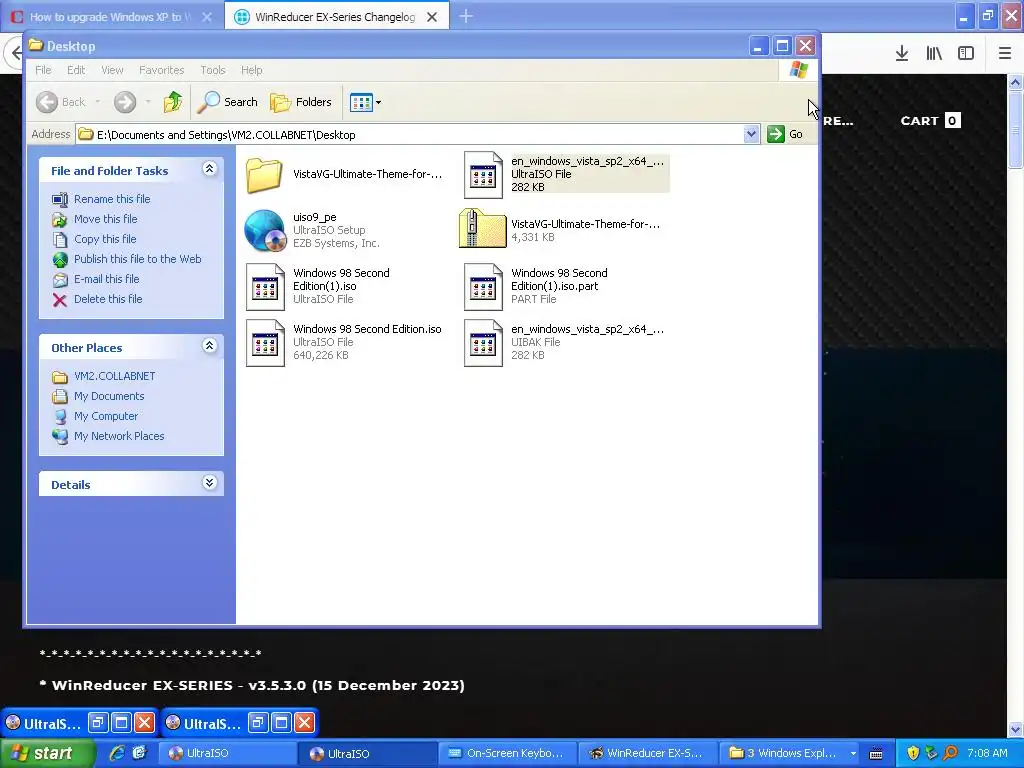Open the browser Library icon
Screen dimensions: 1024x768
coord(934,53)
